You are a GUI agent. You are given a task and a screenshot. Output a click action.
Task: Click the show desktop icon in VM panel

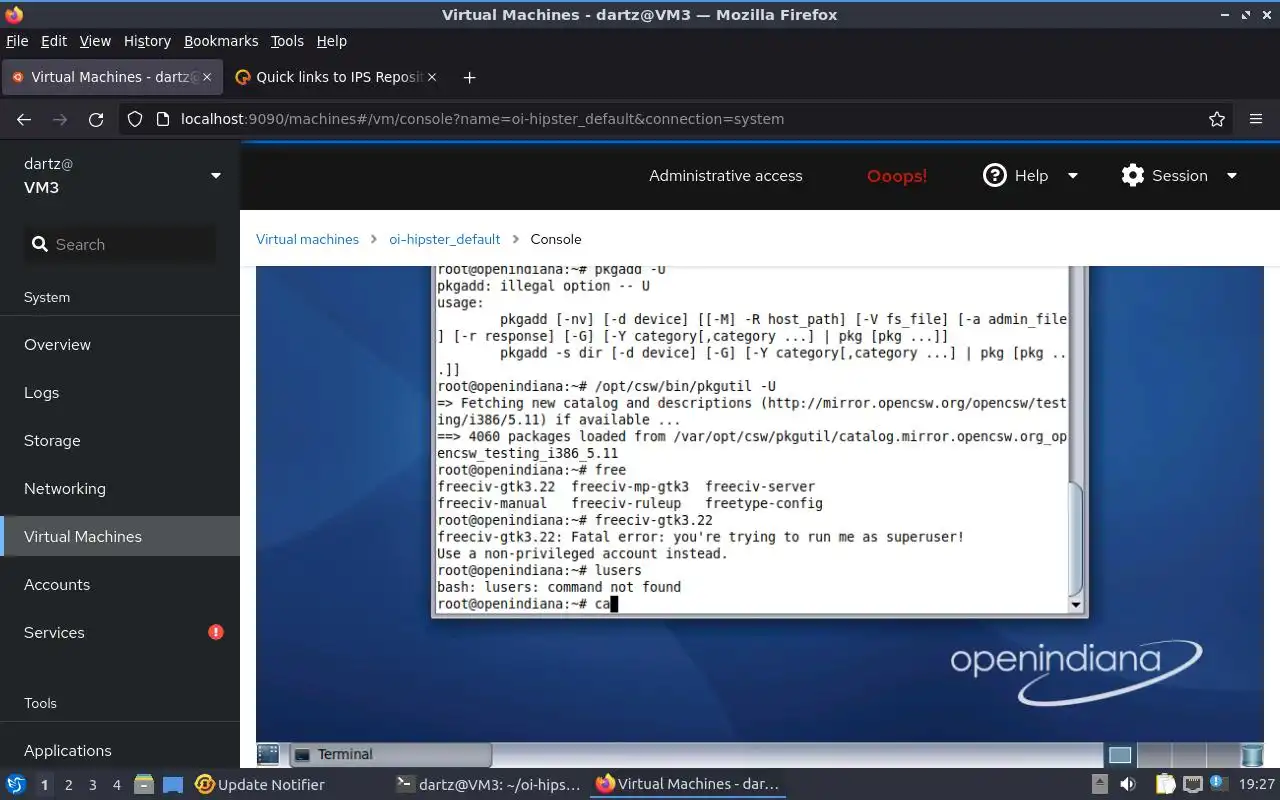[x=267, y=754]
